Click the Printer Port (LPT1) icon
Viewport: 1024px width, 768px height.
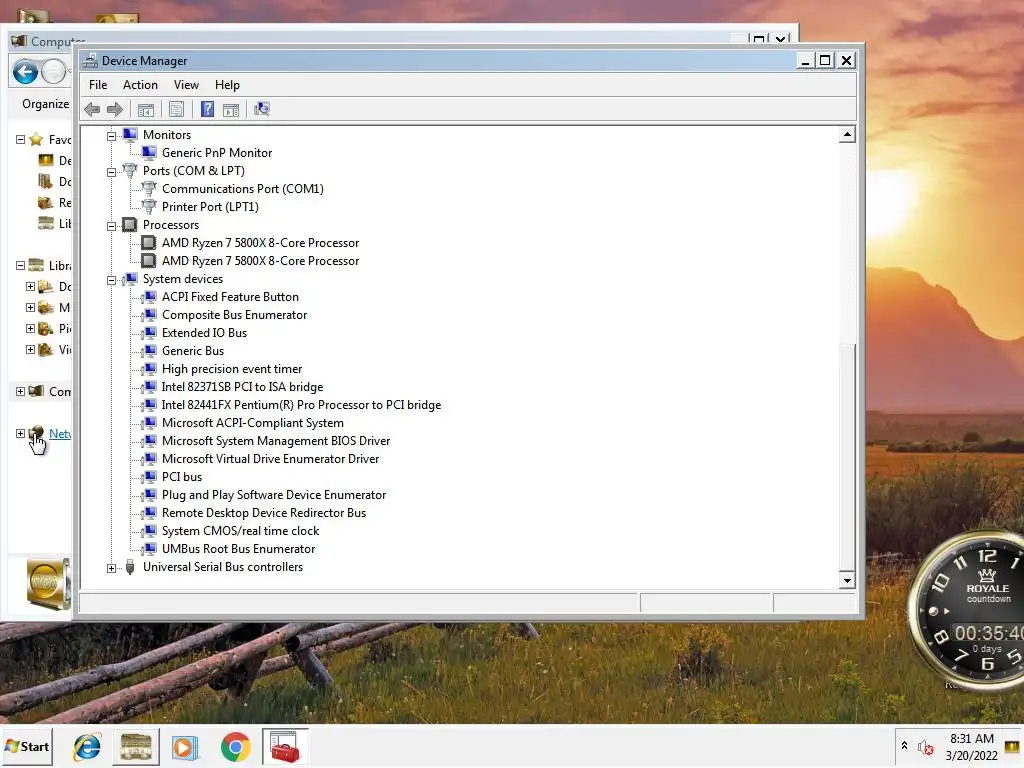[x=149, y=206]
